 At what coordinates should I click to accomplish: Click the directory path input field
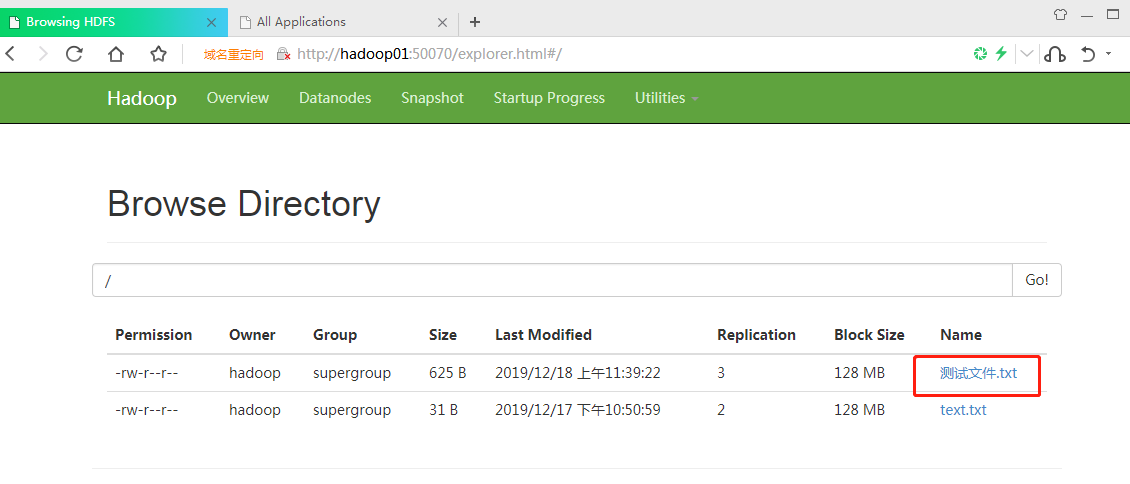[553, 280]
